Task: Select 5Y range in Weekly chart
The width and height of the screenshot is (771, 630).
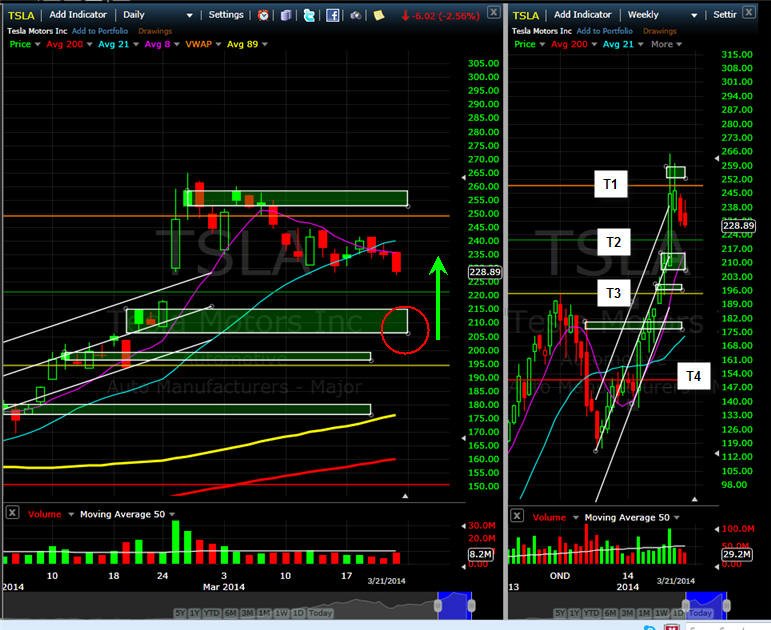Action: pos(560,613)
